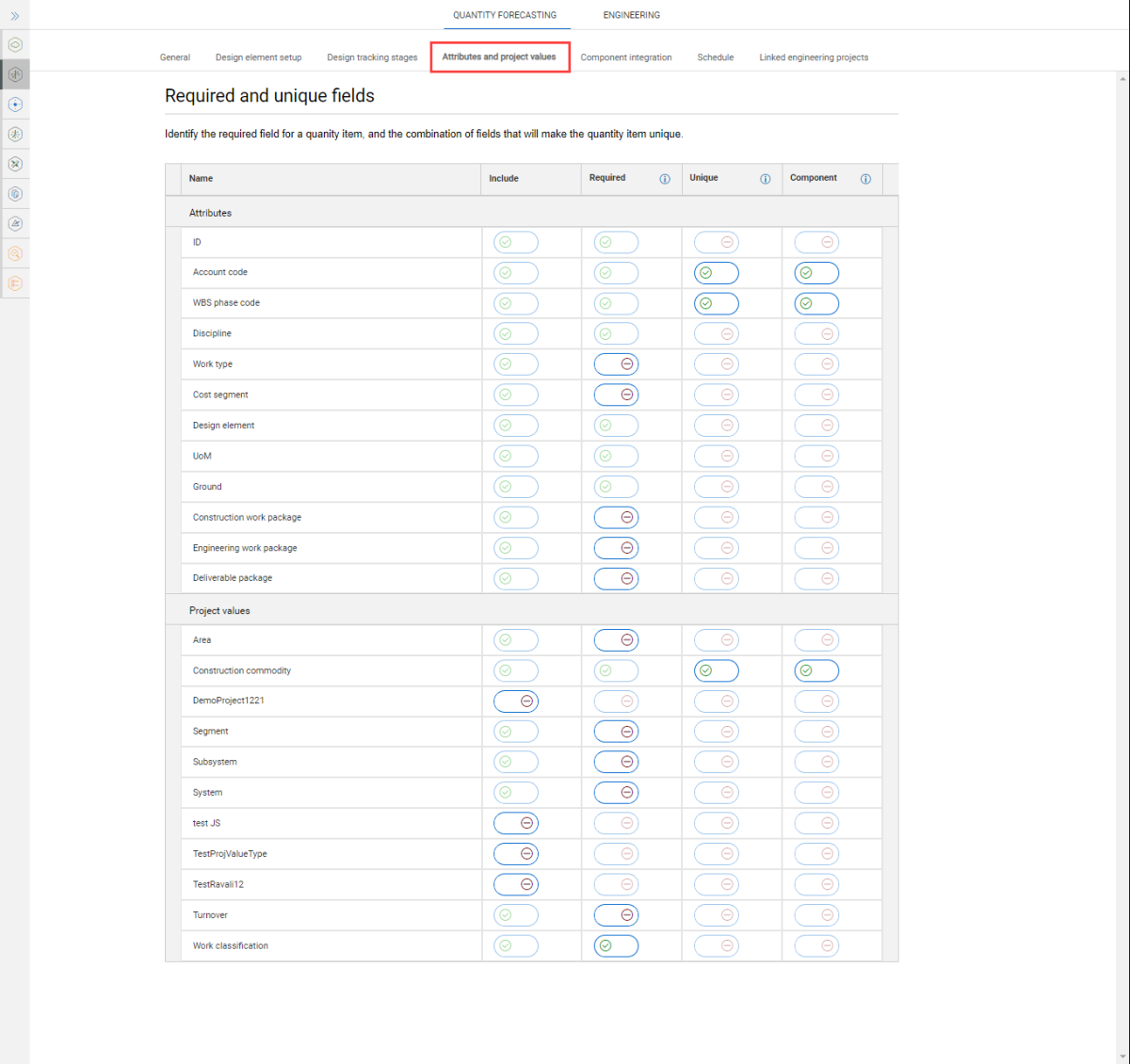Click info icon next to Unique header

point(765,179)
